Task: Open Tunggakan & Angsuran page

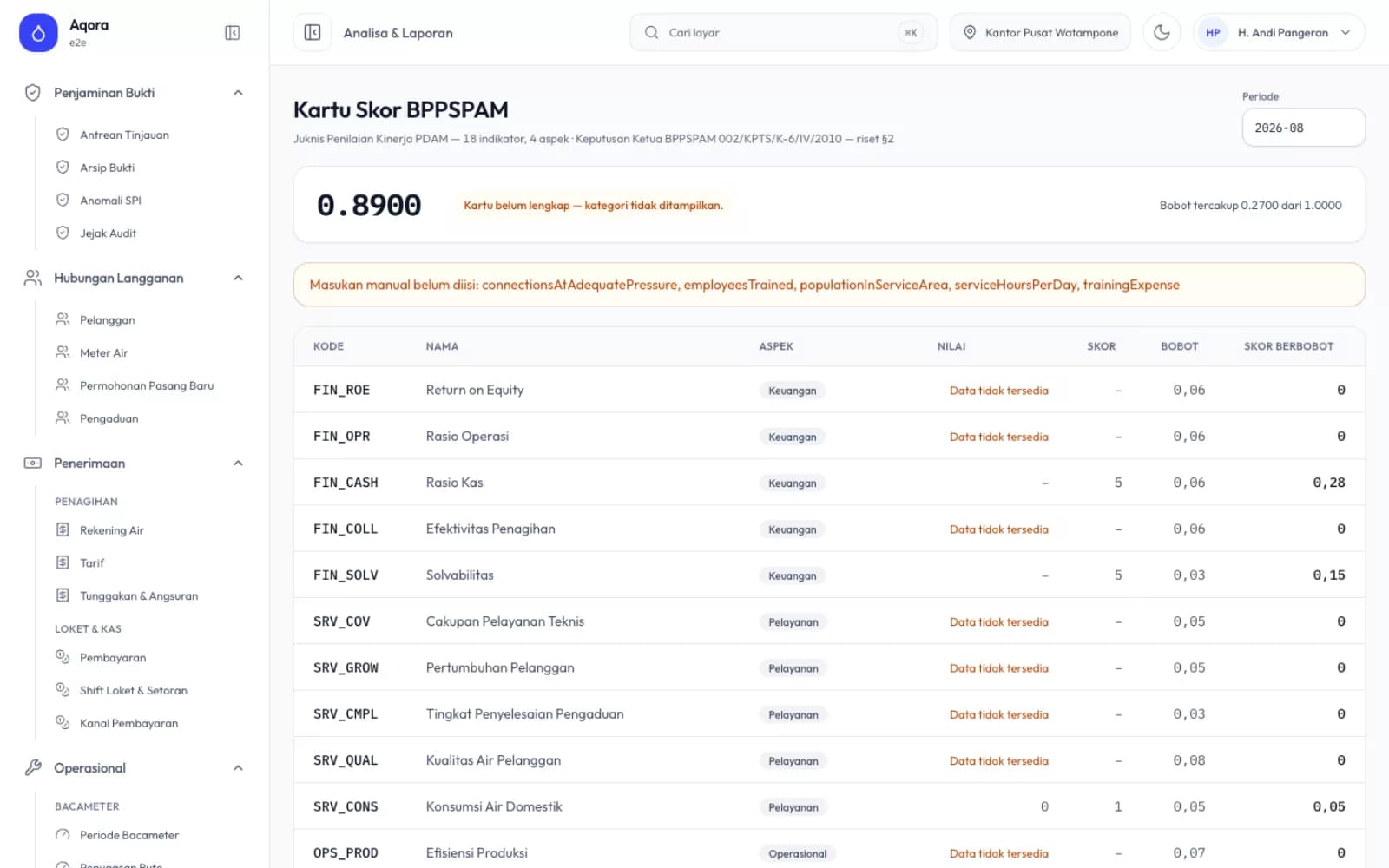Action: pos(141,596)
